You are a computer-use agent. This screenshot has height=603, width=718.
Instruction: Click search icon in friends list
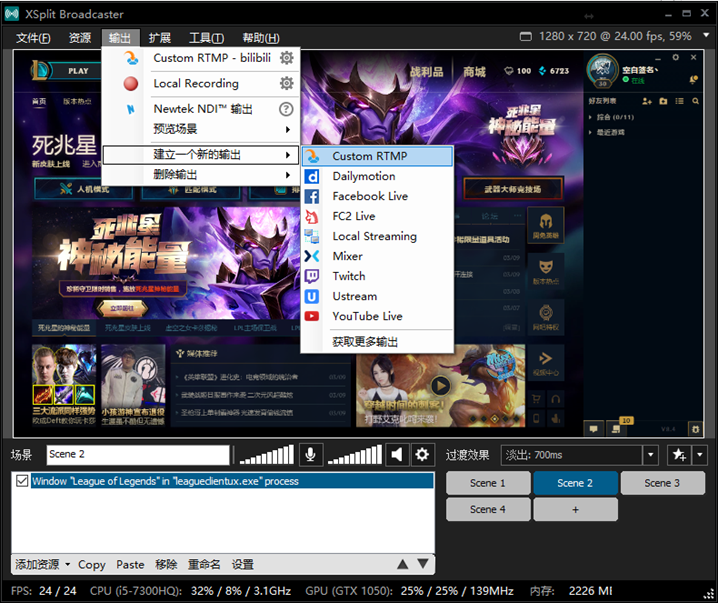coord(696,101)
